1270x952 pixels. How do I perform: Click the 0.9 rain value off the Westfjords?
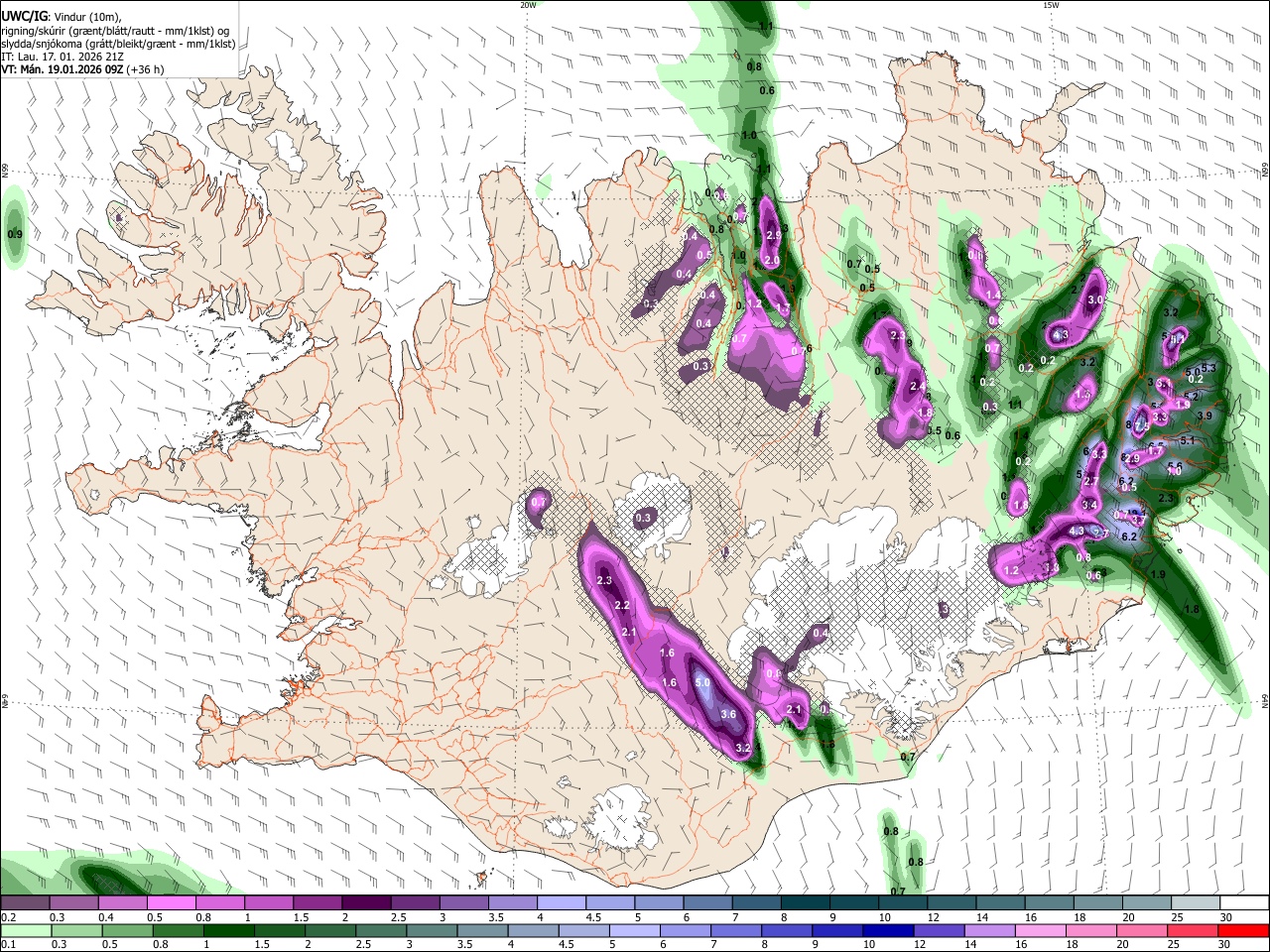point(14,234)
